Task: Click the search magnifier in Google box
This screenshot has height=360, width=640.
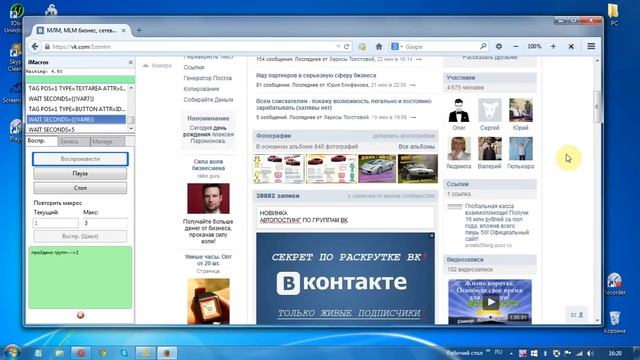Action: (x=483, y=47)
